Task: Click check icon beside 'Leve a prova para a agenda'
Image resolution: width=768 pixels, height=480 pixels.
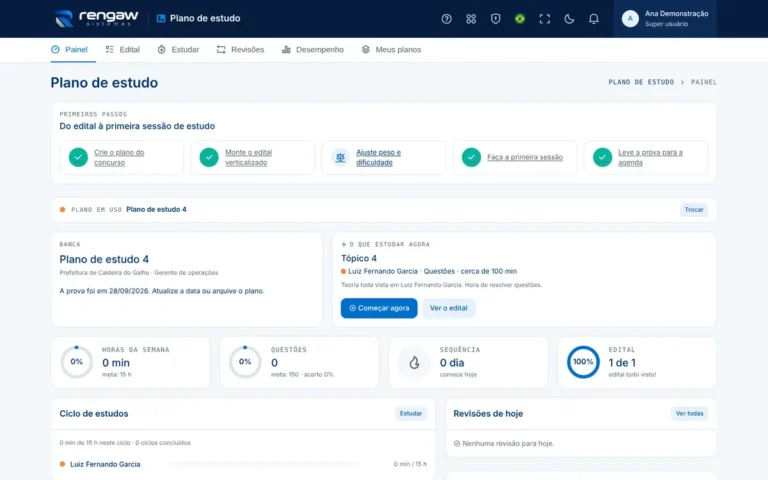Action: [x=602, y=157]
